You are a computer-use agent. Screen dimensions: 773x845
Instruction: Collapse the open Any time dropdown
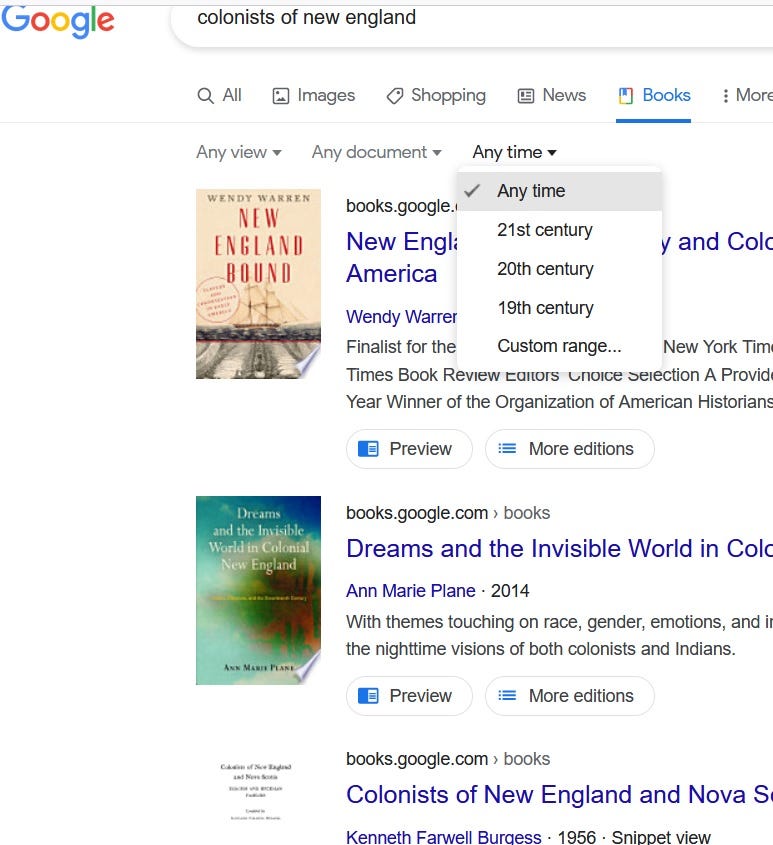513,152
